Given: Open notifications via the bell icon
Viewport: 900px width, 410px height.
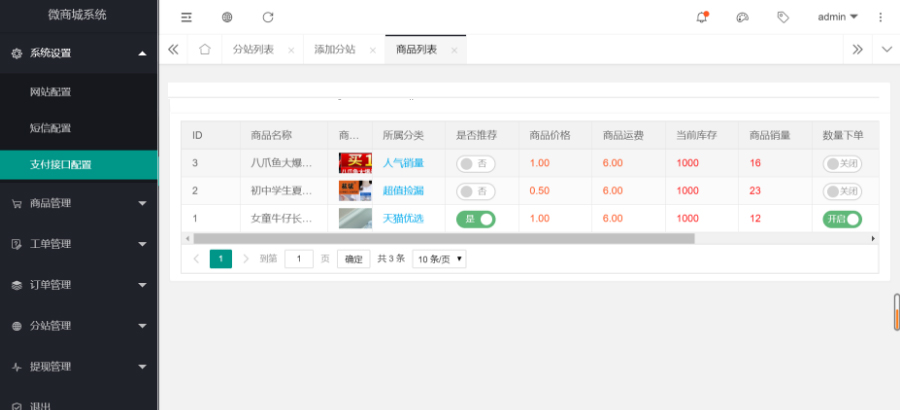Looking at the screenshot, I should pos(701,17).
